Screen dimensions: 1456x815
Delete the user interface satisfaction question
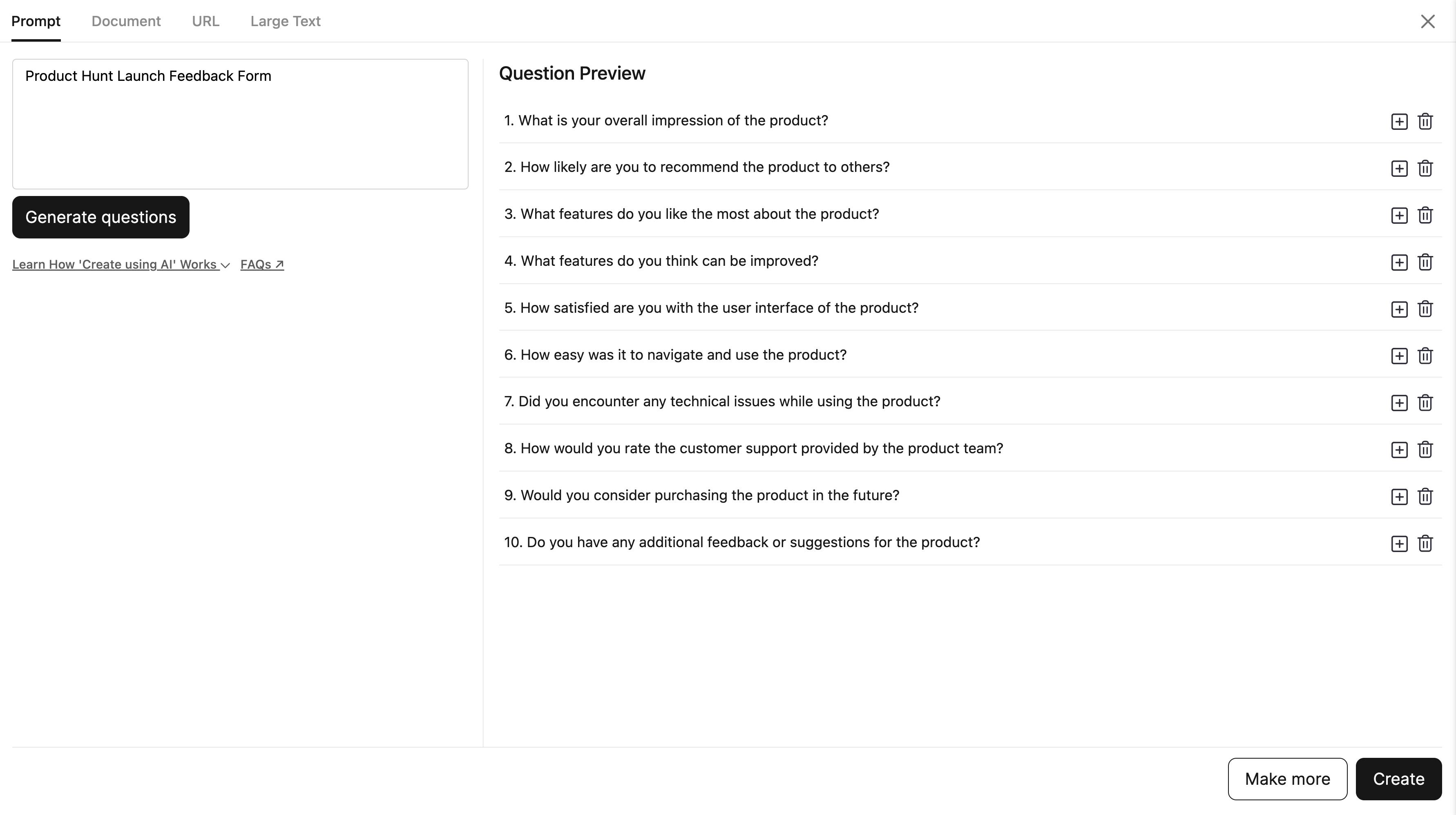pyautogui.click(x=1425, y=309)
